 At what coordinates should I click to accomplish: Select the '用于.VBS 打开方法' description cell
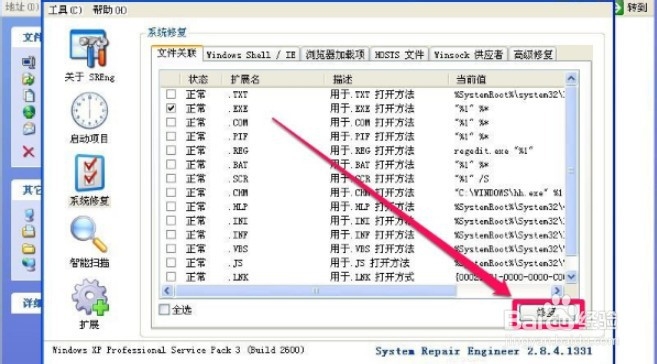click(372, 249)
